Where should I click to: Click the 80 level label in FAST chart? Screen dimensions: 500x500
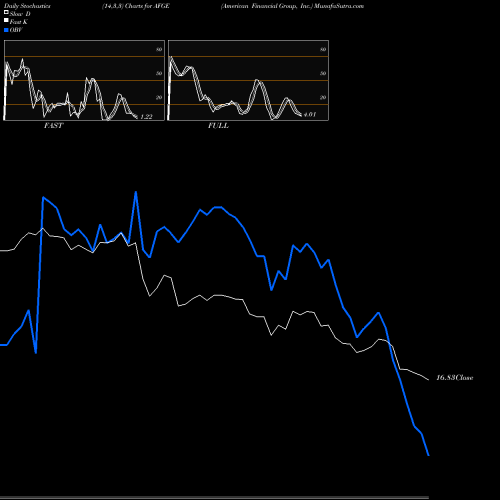(x=159, y=49)
